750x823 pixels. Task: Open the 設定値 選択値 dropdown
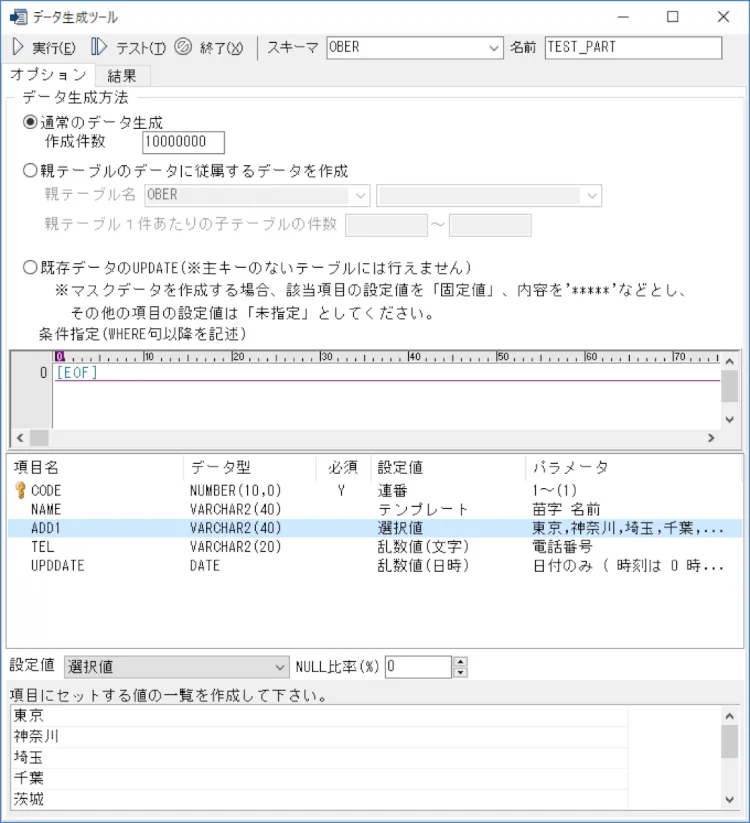click(x=176, y=667)
